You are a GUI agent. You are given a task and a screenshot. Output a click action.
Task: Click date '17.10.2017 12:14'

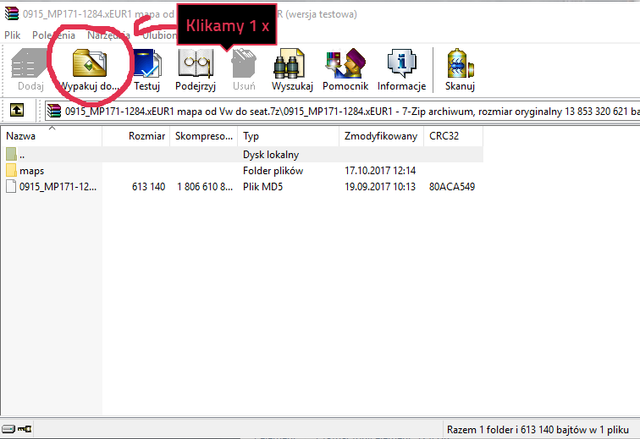[380, 171]
